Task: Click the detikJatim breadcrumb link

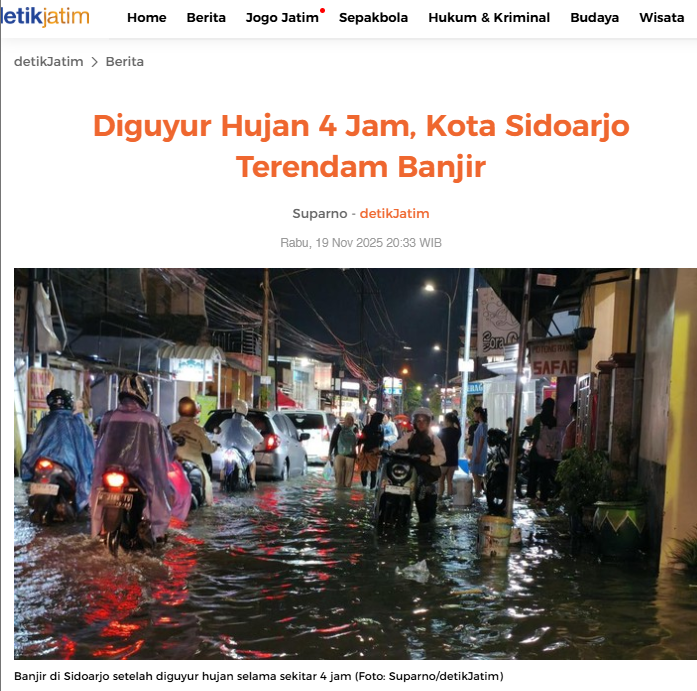Action: click(48, 61)
